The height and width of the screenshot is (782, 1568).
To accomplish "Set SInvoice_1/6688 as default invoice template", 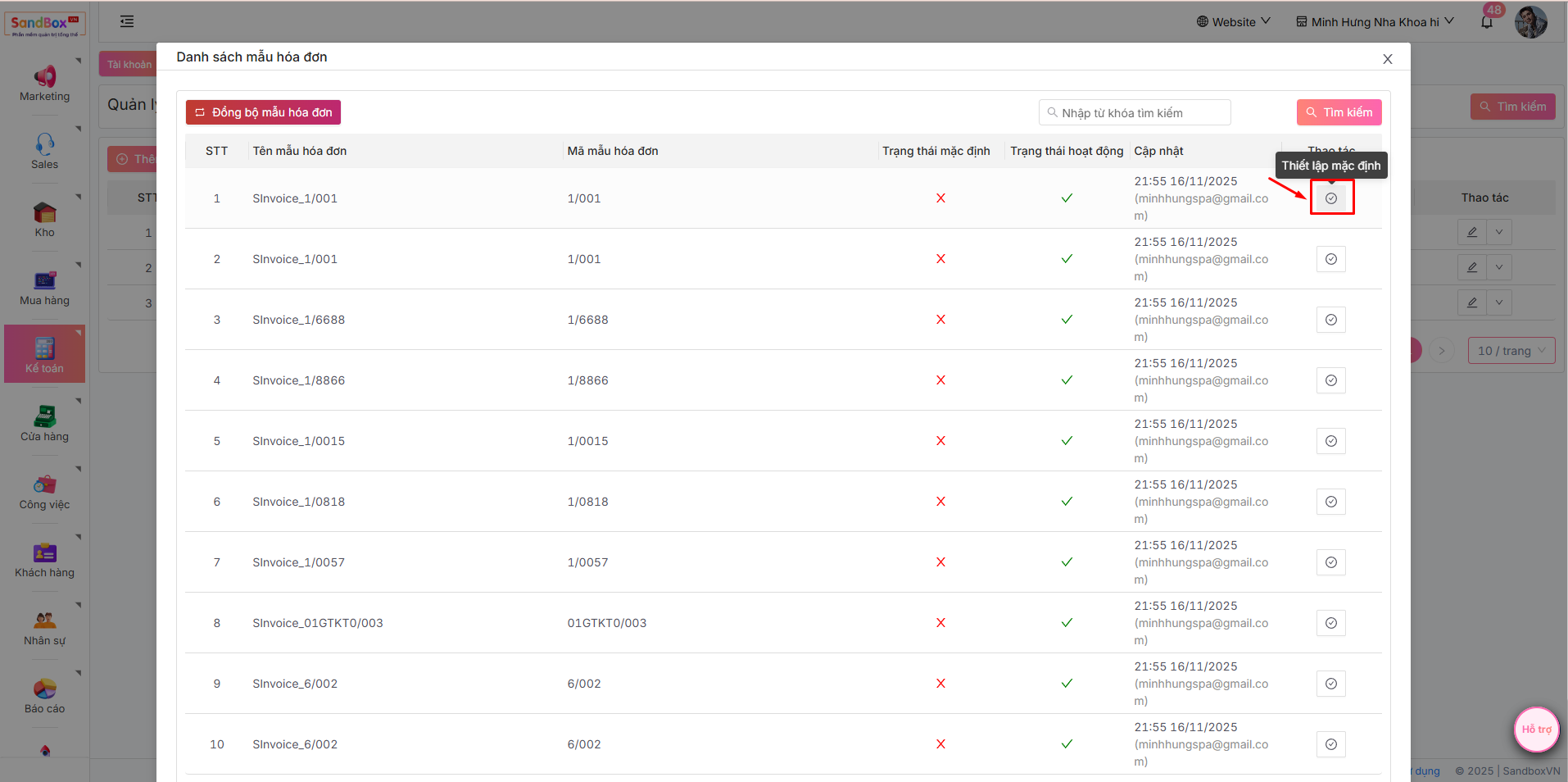I will click(x=1330, y=320).
